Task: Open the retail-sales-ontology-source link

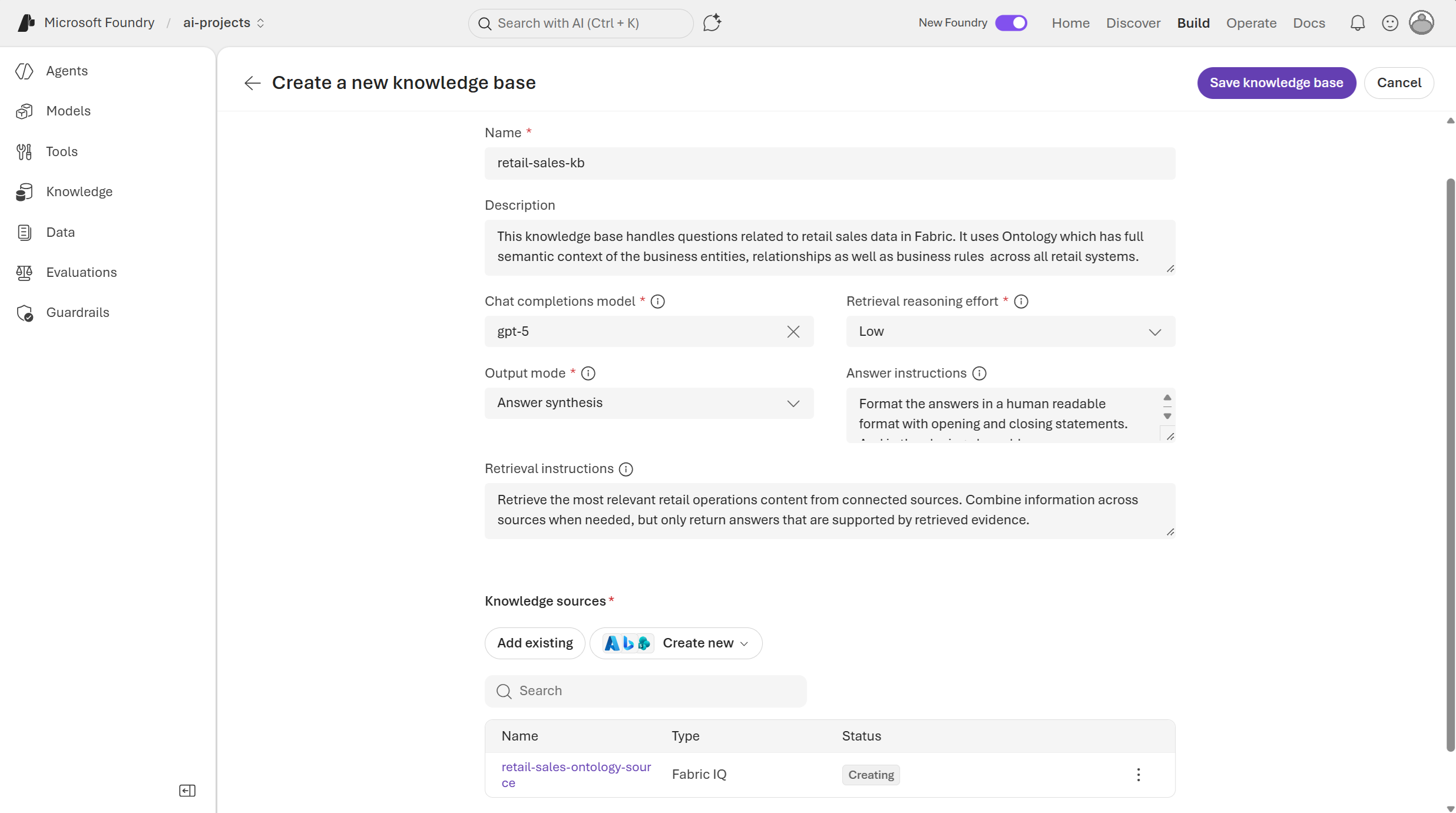Action: point(576,775)
